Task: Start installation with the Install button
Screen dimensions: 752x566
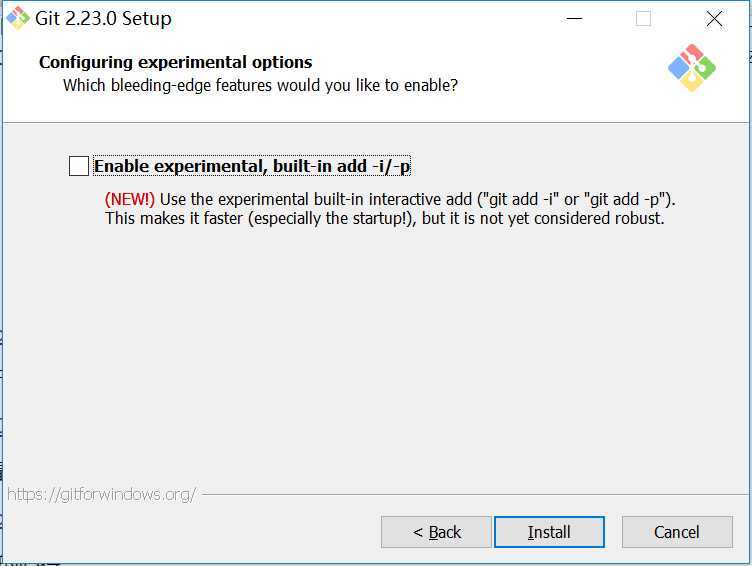Action: click(549, 532)
